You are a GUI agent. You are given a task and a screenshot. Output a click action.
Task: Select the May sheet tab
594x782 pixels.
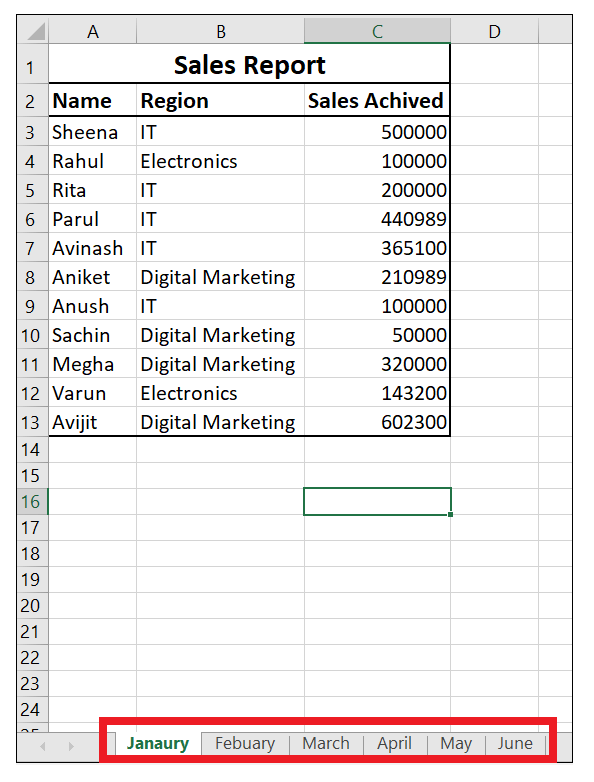point(456,743)
